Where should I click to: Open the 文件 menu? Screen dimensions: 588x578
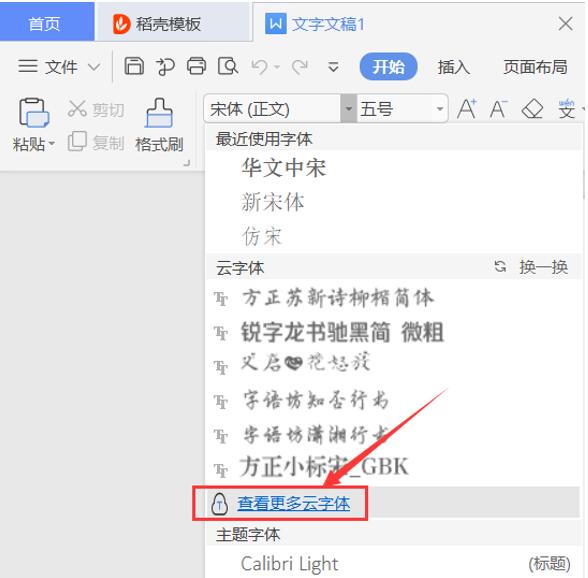point(59,67)
